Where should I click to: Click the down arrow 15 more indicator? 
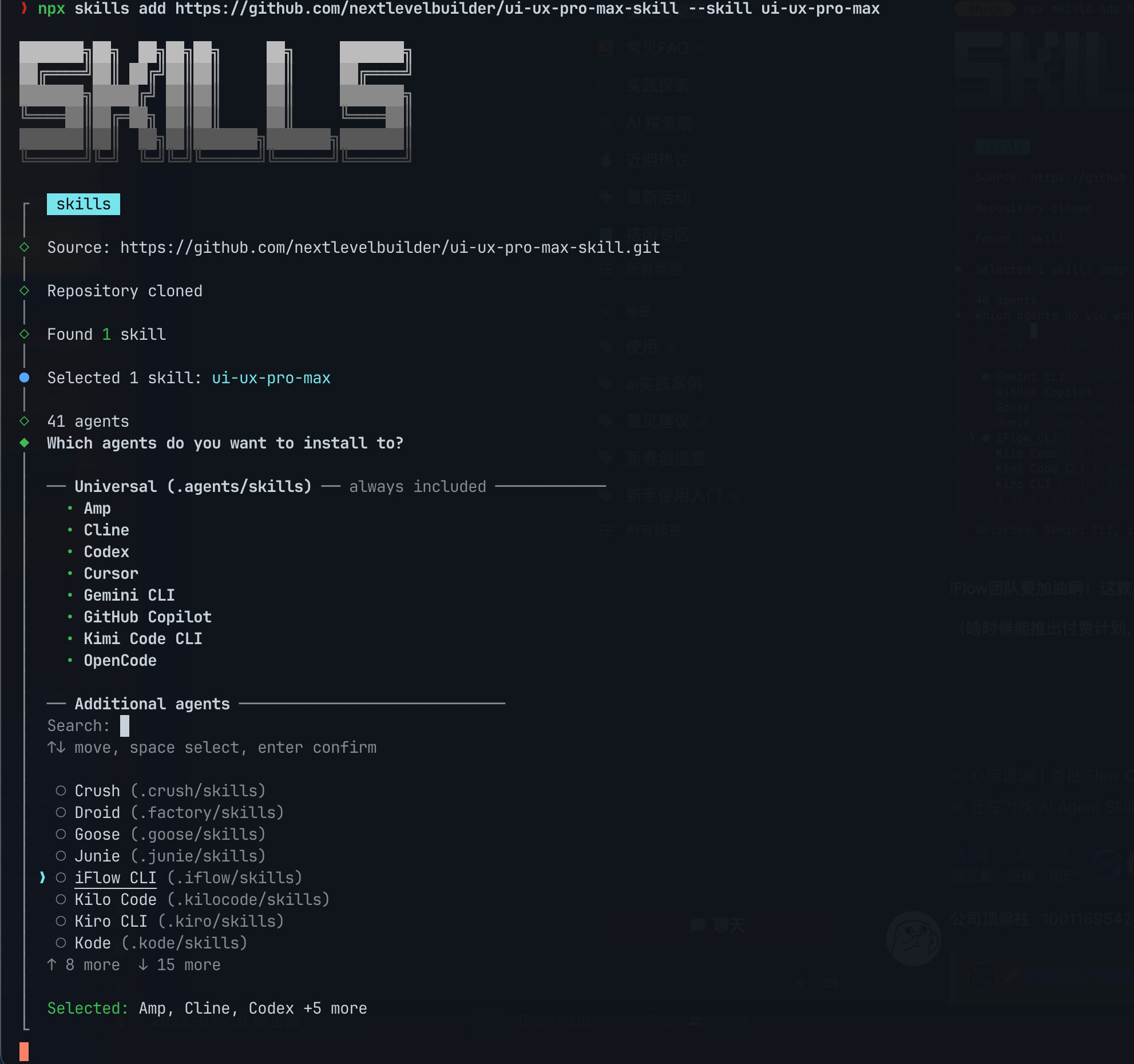pyautogui.click(x=179, y=965)
